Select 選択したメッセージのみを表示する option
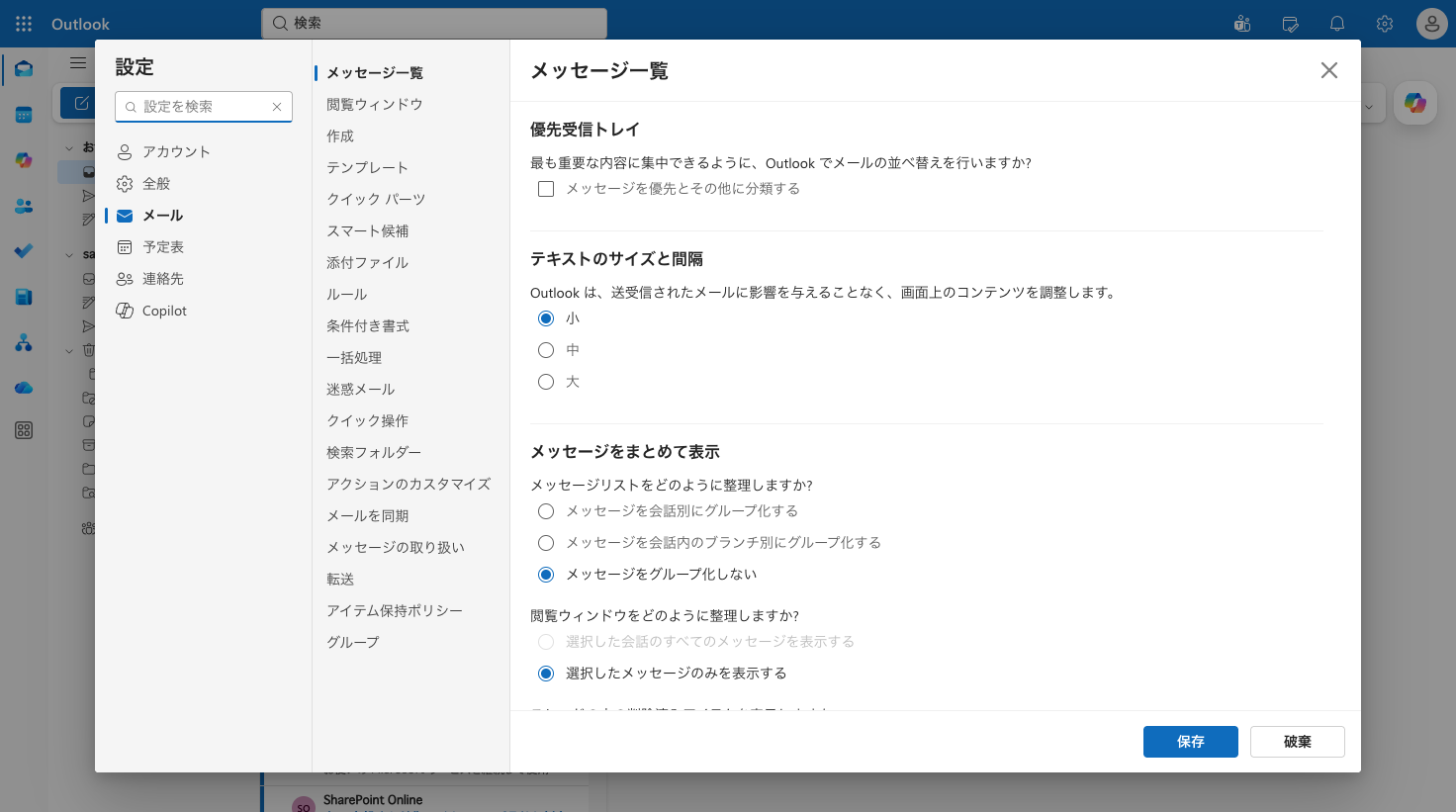 [546, 674]
